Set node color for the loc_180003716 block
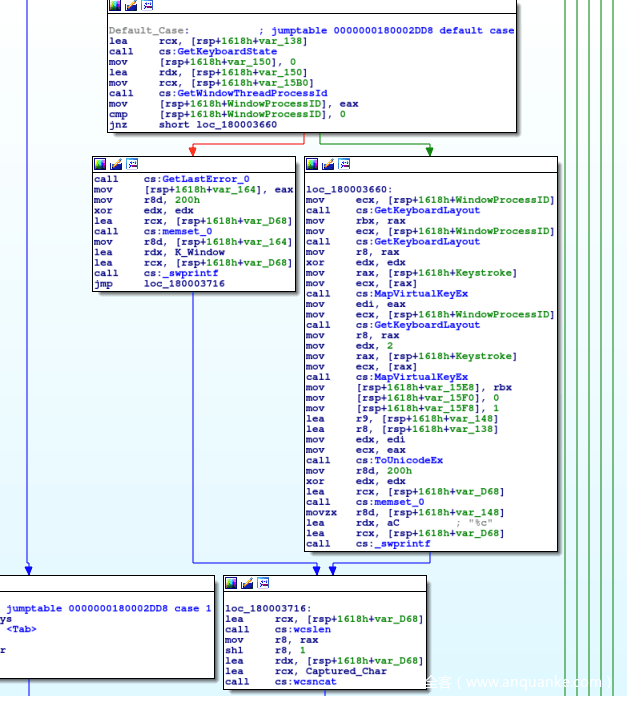This screenshot has height=701, width=627. [231, 583]
